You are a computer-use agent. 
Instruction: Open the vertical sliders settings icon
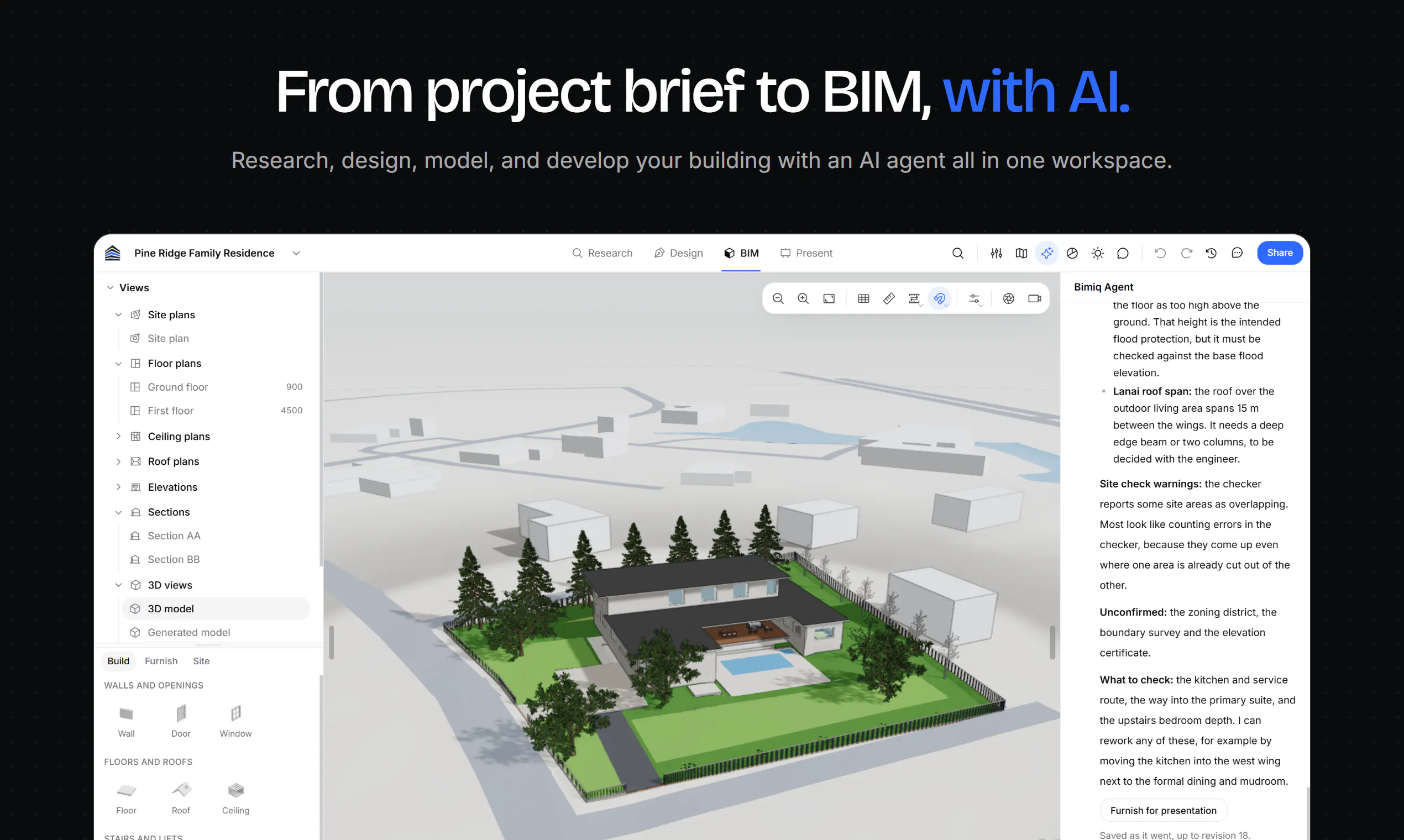pos(997,253)
